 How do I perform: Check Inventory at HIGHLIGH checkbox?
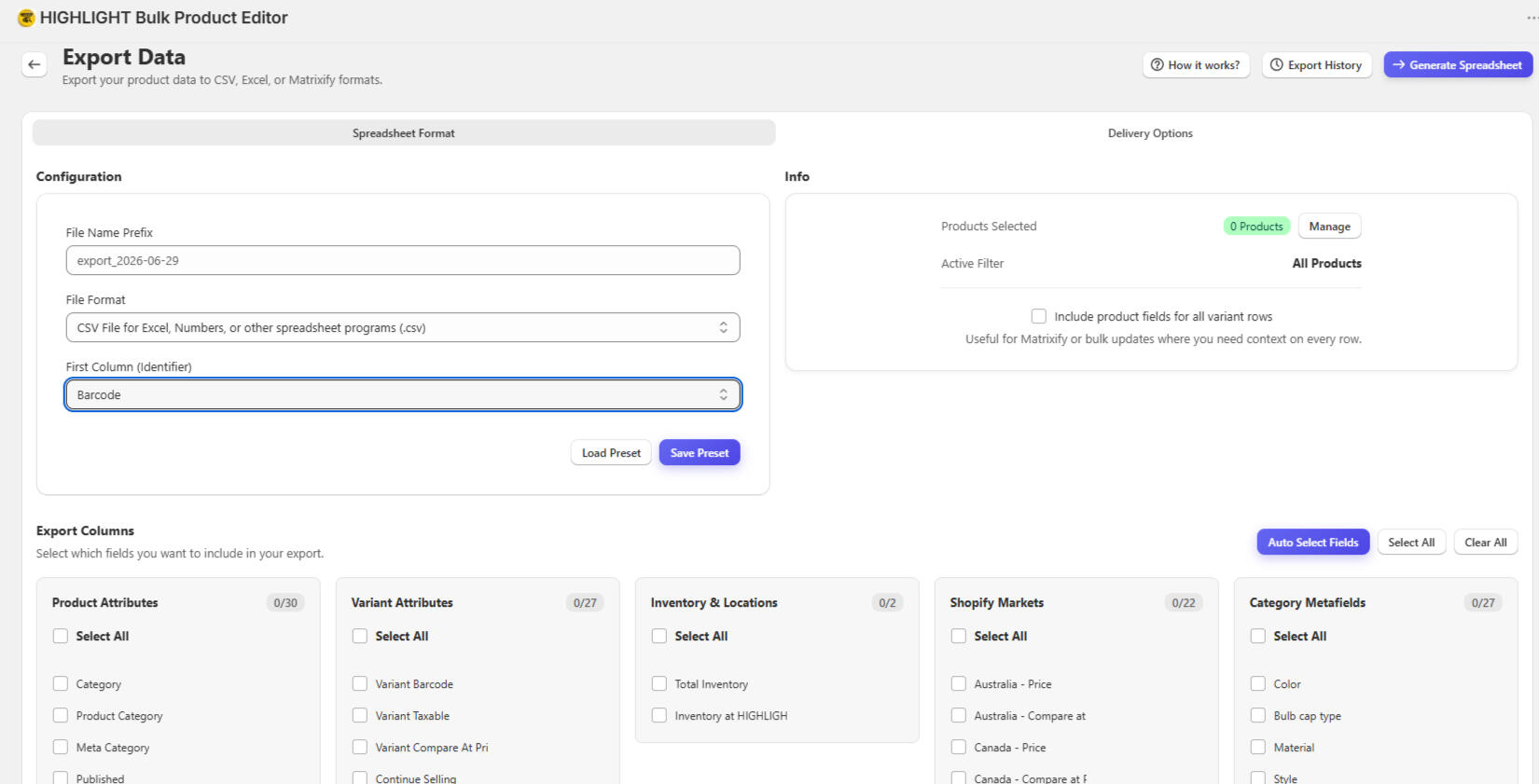pos(659,715)
